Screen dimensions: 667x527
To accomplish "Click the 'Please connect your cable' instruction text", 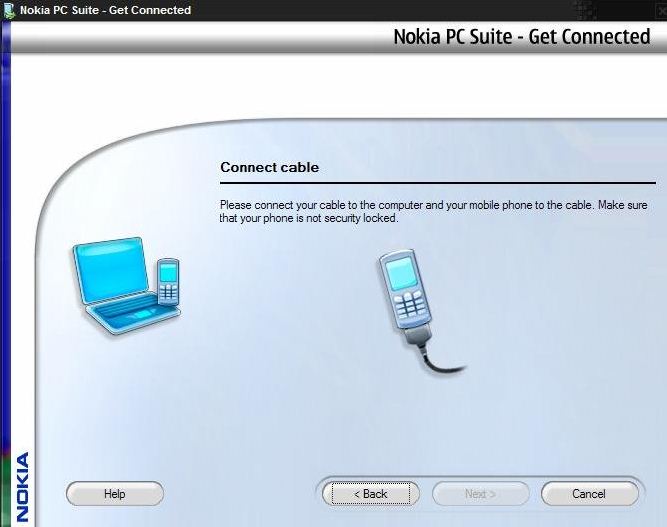I will pyautogui.click(x=433, y=211).
